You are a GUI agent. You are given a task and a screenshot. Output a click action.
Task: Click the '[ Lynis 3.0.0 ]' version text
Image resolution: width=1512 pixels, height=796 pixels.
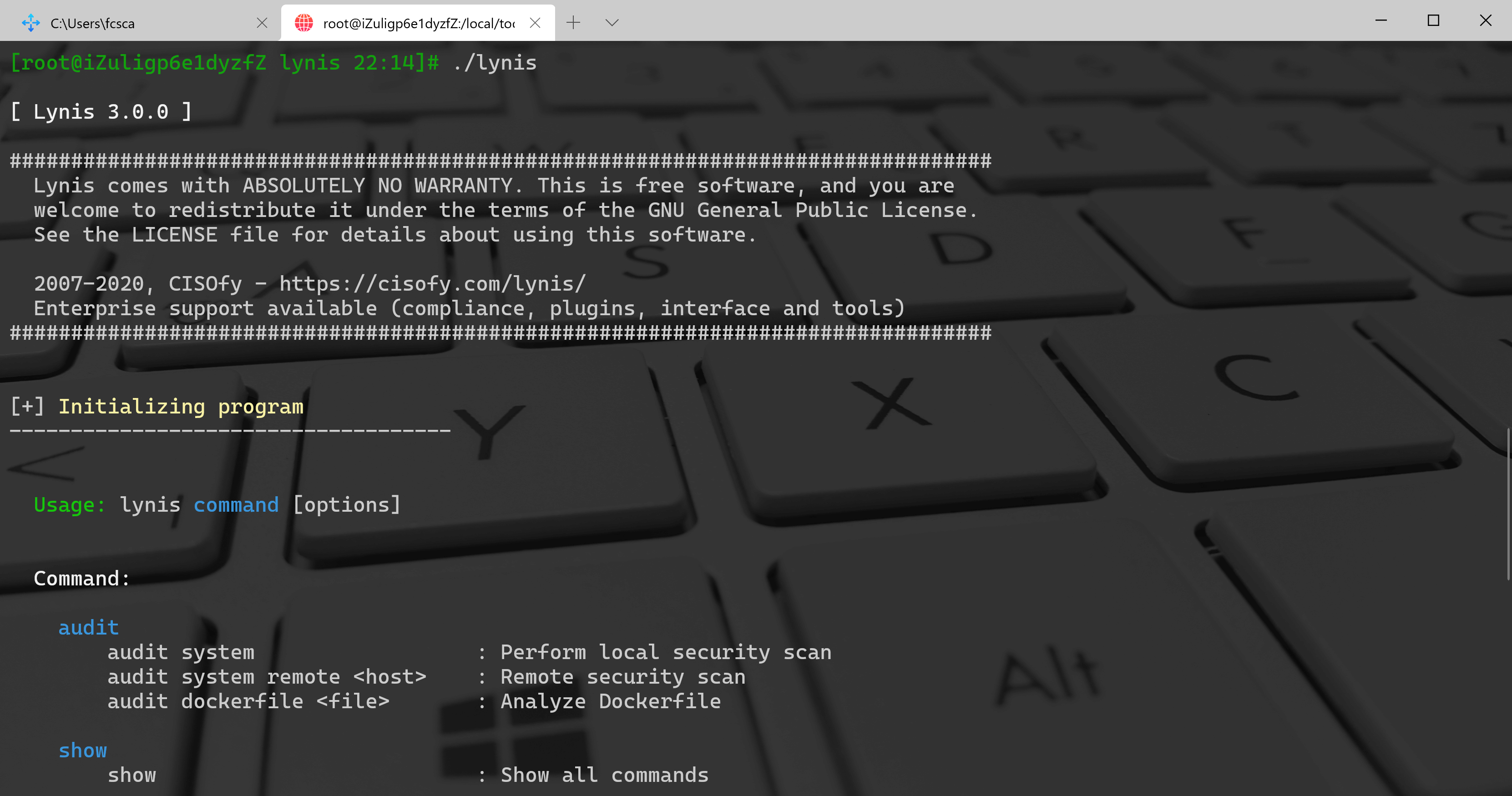click(101, 111)
